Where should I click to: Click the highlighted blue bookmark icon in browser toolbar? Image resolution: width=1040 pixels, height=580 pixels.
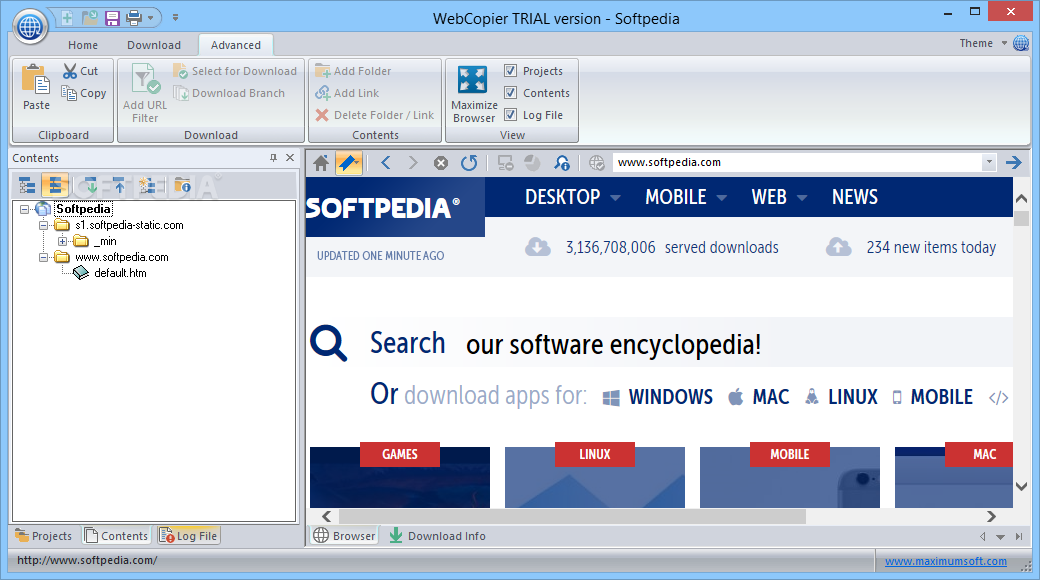click(349, 163)
